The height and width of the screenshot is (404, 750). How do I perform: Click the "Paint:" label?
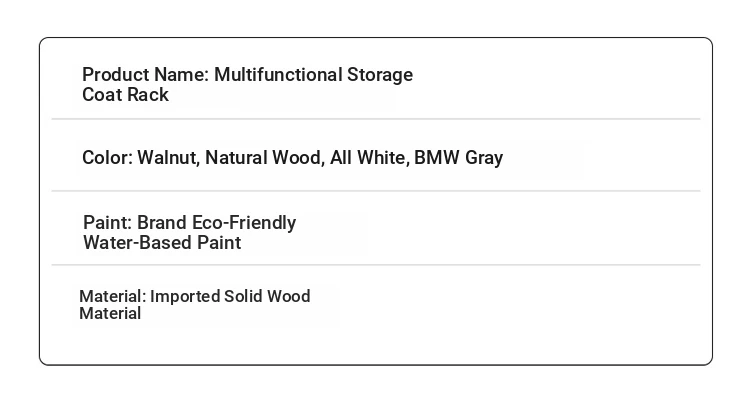point(108,223)
